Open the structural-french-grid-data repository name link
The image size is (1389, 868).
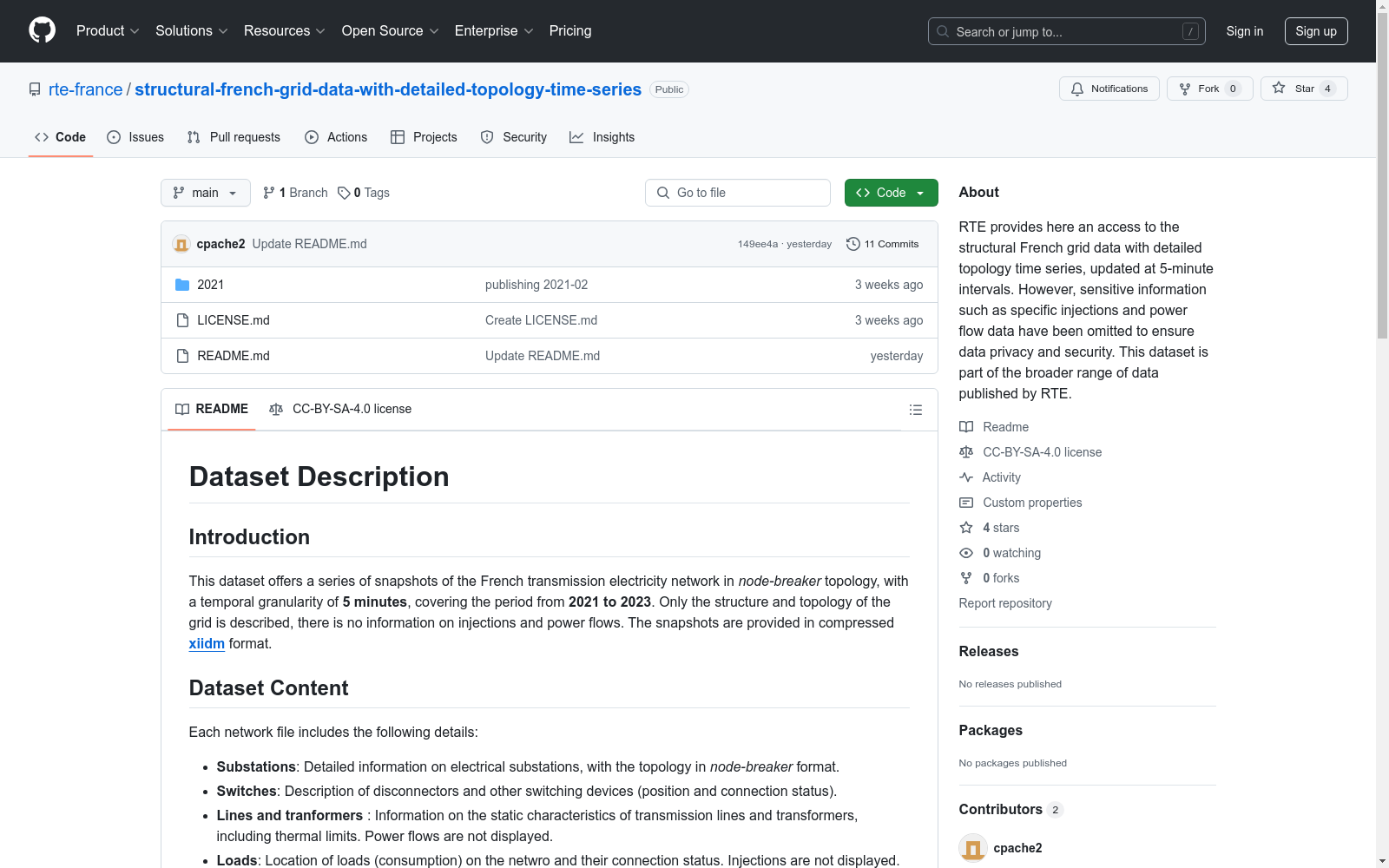coord(388,89)
